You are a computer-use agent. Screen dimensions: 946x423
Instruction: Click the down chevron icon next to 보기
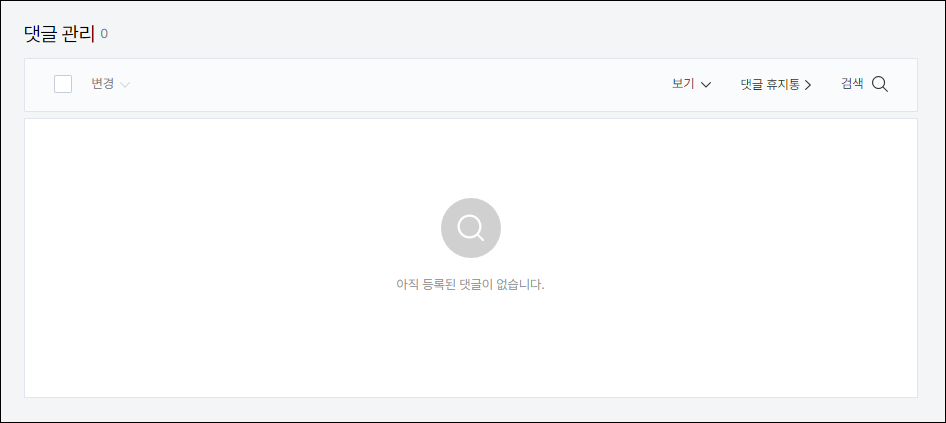(x=705, y=85)
